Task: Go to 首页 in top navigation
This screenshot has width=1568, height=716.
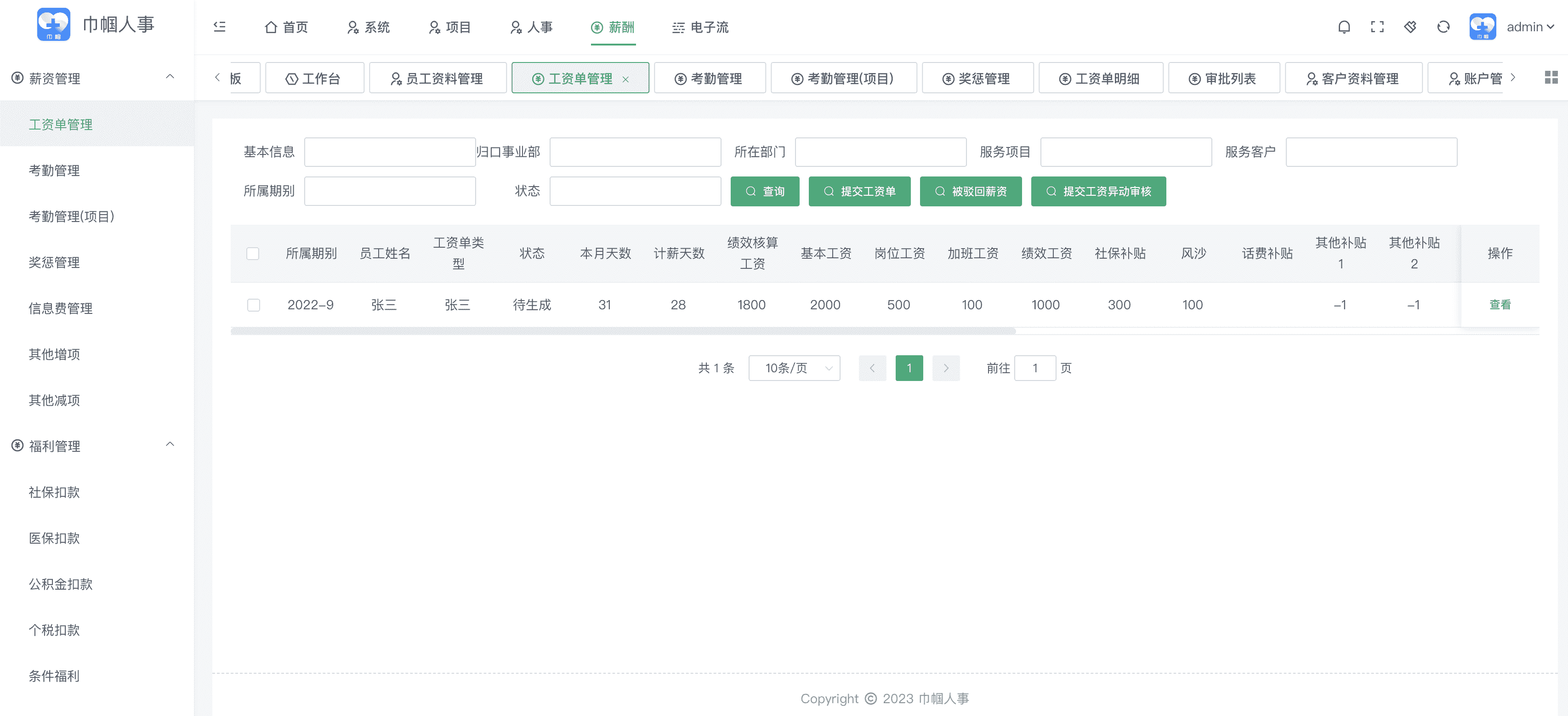Action: 287,27
